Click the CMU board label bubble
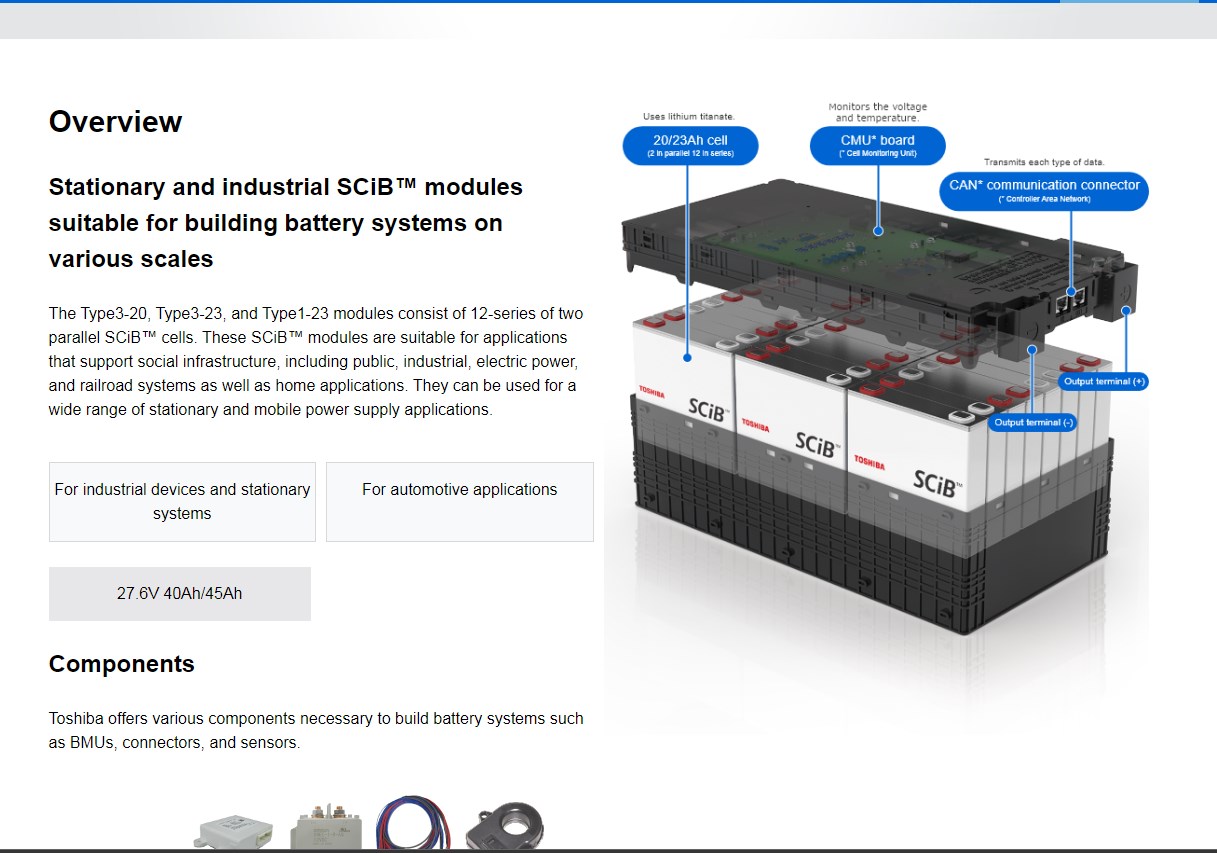 point(877,145)
